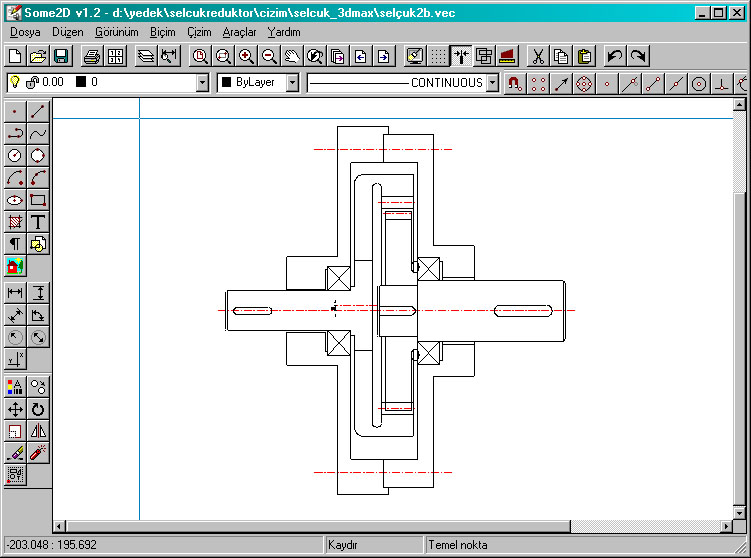Choose the Rectangle drawing tool
Image resolution: width=751 pixels, height=558 pixels.
pyautogui.click(x=38, y=199)
